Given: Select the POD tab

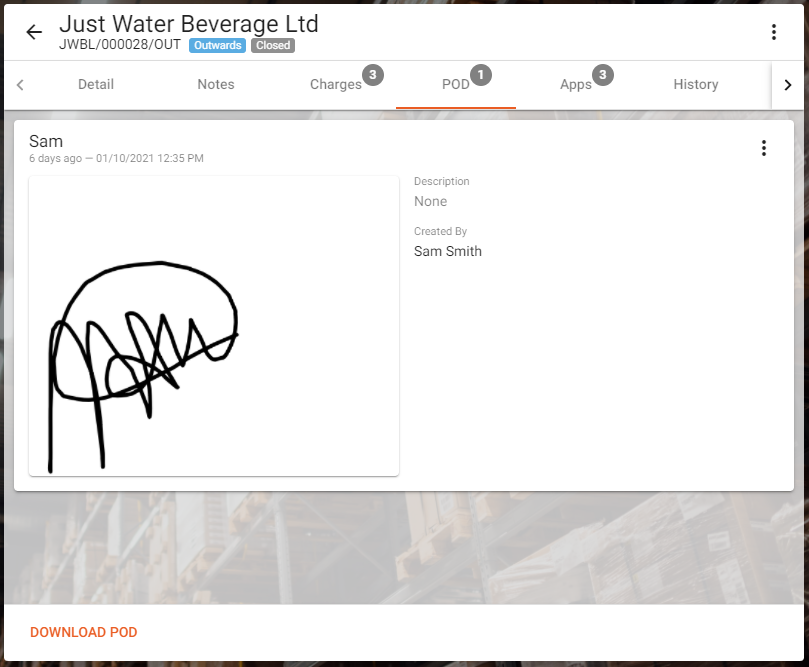Looking at the screenshot, I should tap(456, 84).
